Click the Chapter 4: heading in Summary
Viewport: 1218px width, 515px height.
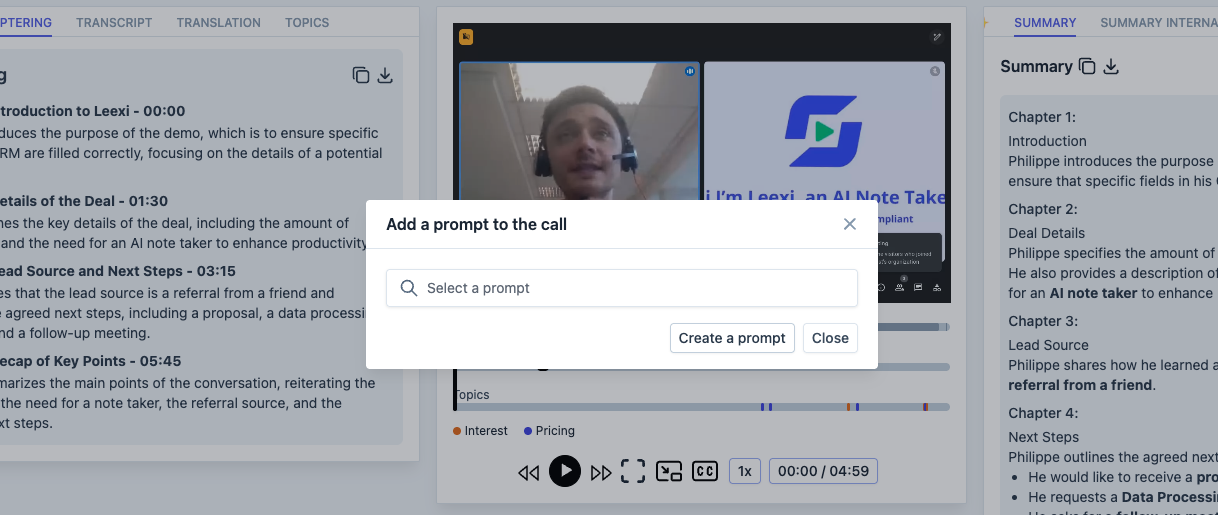pos(1042,413)
